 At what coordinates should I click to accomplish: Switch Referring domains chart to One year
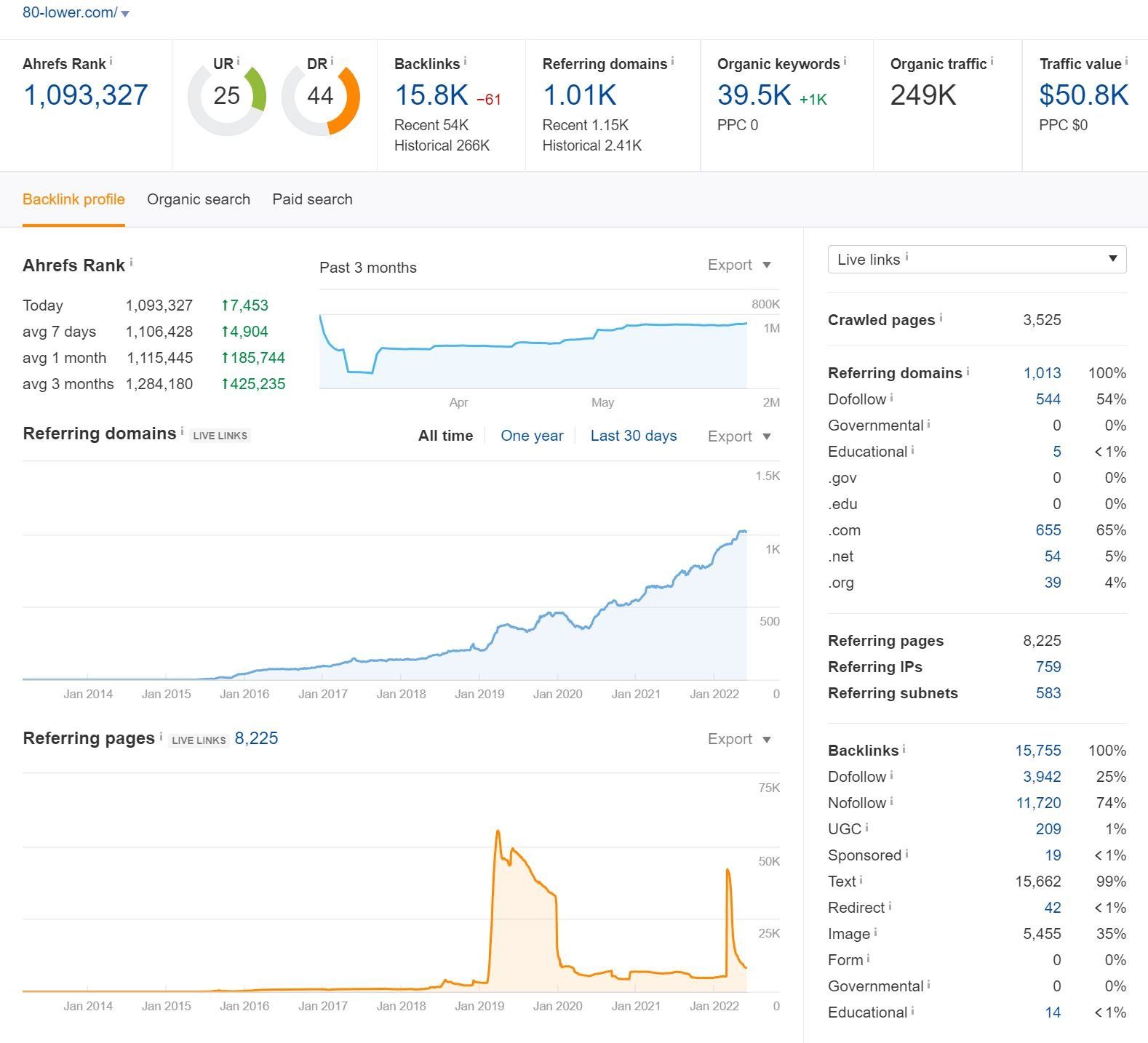click(532, 436)
